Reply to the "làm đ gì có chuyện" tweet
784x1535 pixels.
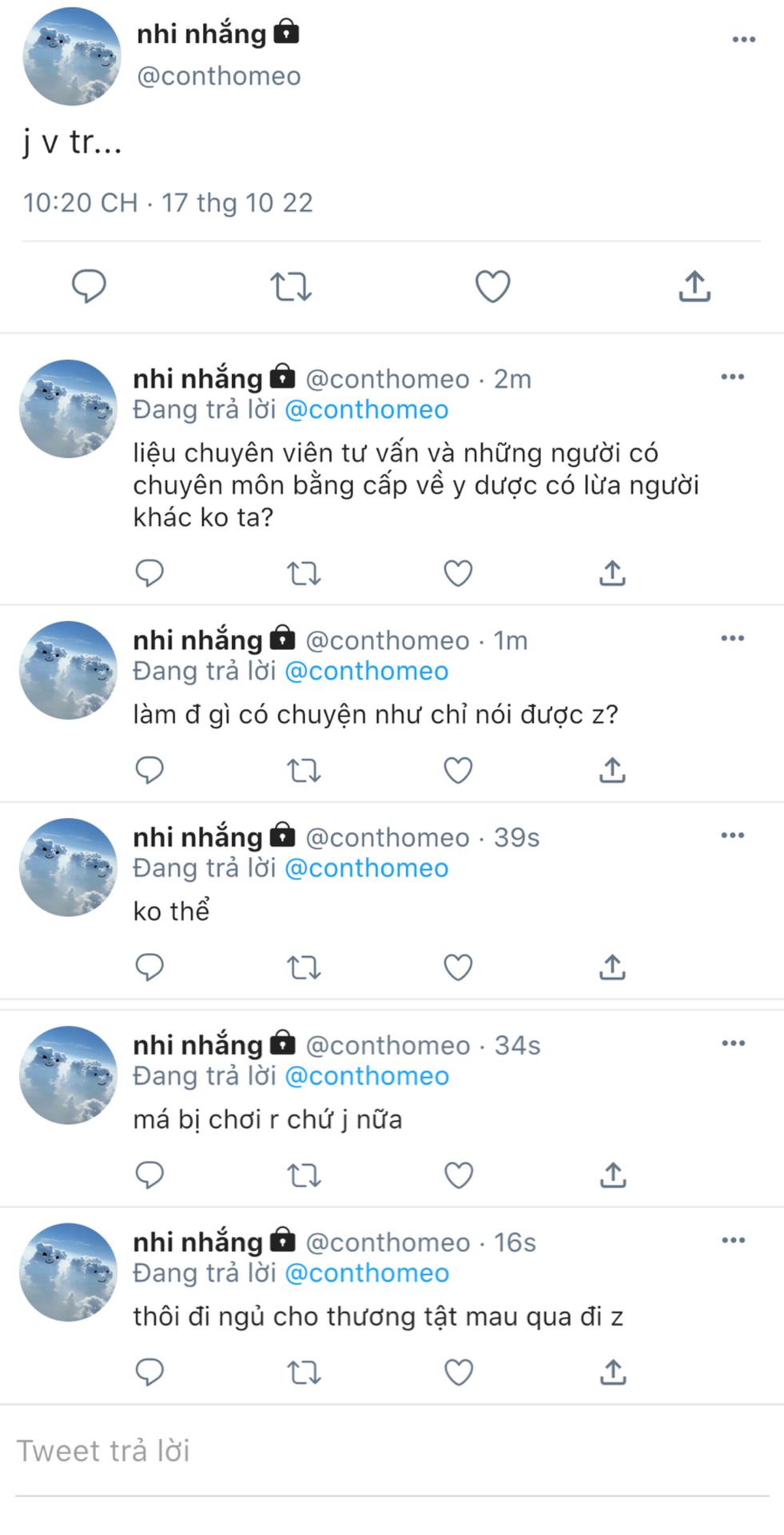149,770
